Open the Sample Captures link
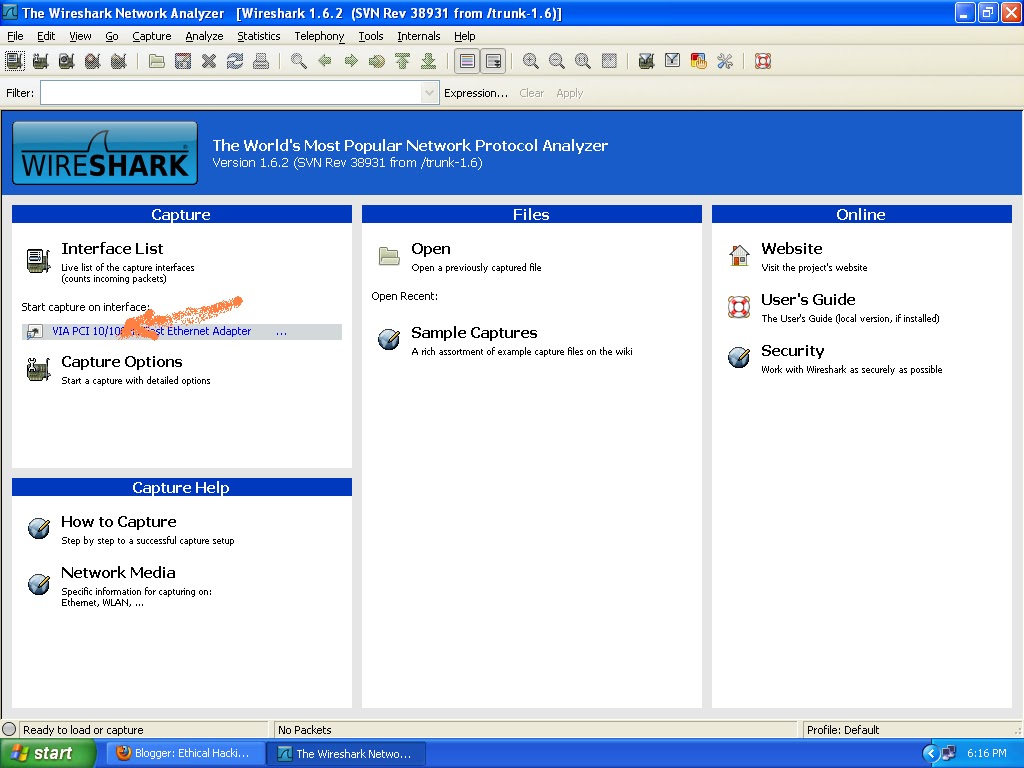Image resolution: width=1024 pixels, height=768 pixels. (474, 333)
